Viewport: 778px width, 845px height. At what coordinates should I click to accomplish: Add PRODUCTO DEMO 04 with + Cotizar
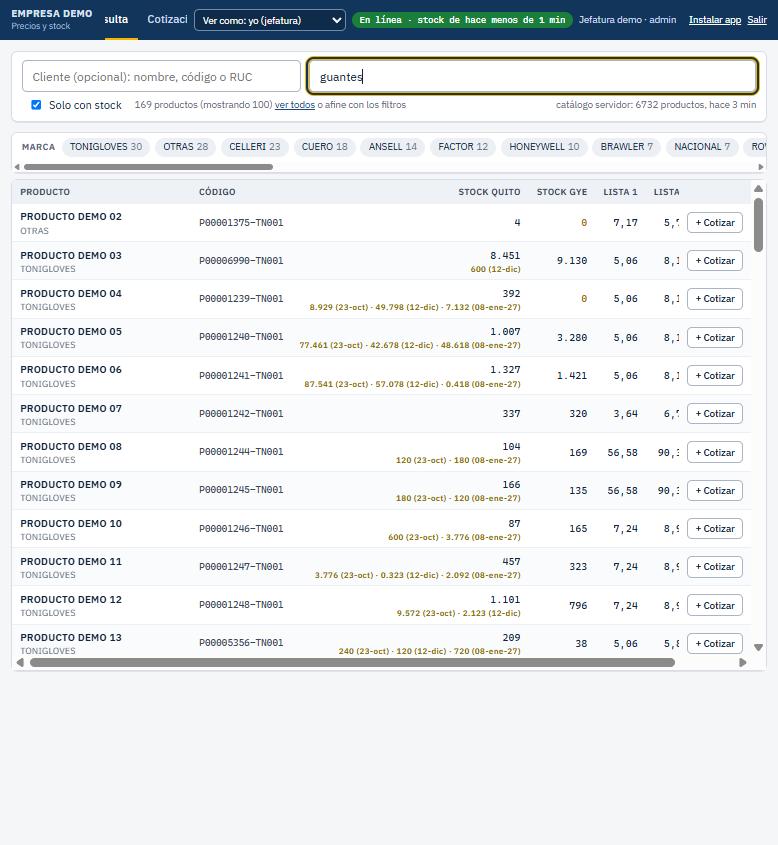point(715,299)
